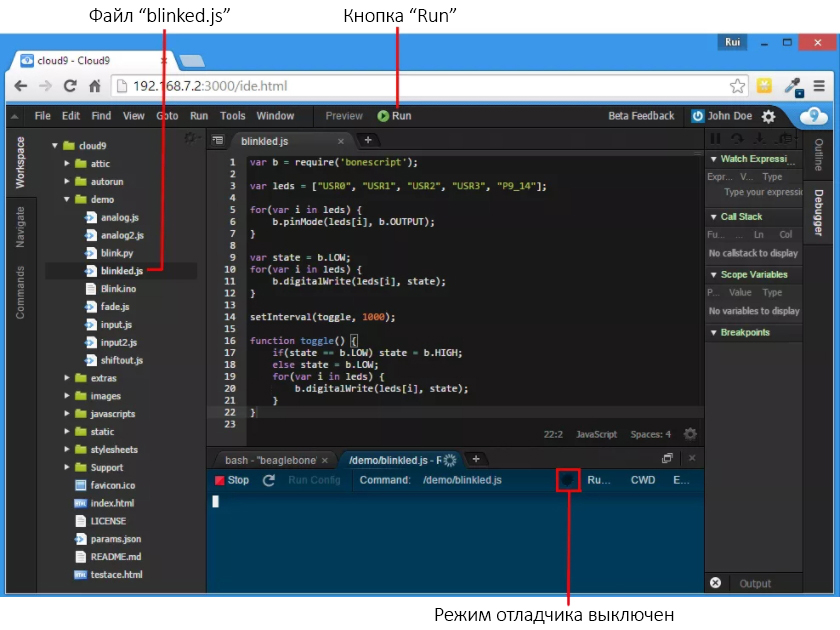Click the debugger bug icon in the run panel
The width and height of the screenshot is (840, 630).
[x=567, y=480]
